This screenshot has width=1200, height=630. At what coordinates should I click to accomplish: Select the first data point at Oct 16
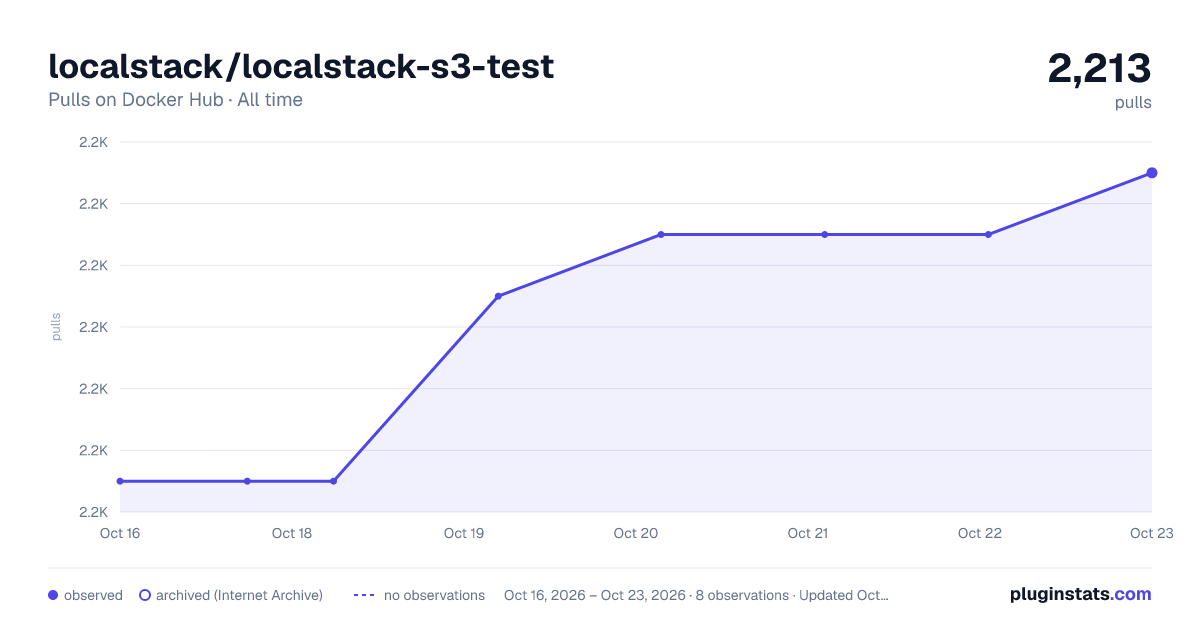click(120, 481)
